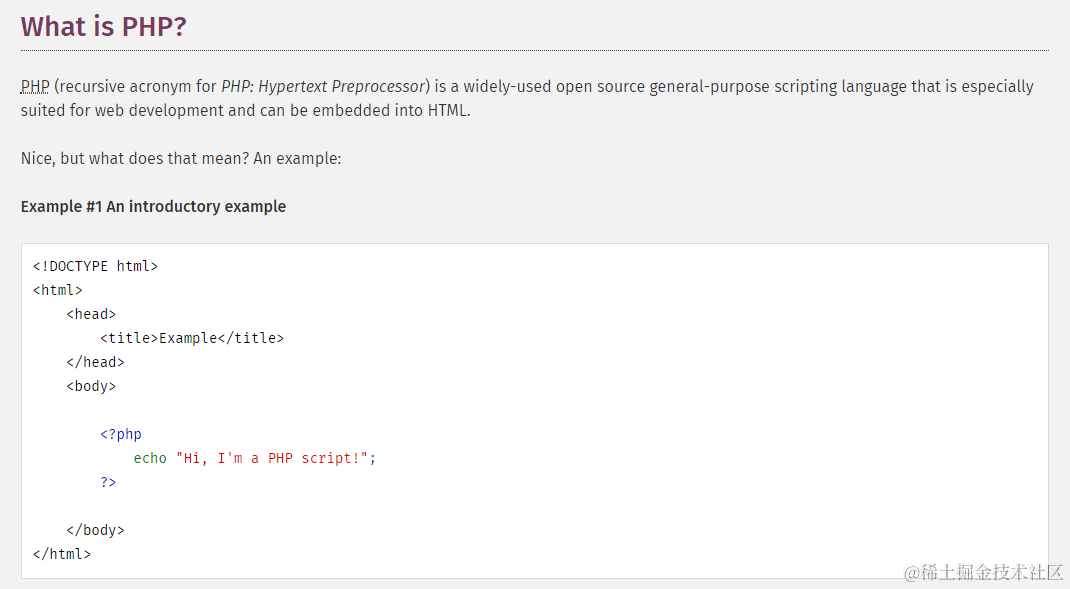Click the red "Hi, I'm a PHP script!" string
The image size is (1070, 589).
coord(272,458)
